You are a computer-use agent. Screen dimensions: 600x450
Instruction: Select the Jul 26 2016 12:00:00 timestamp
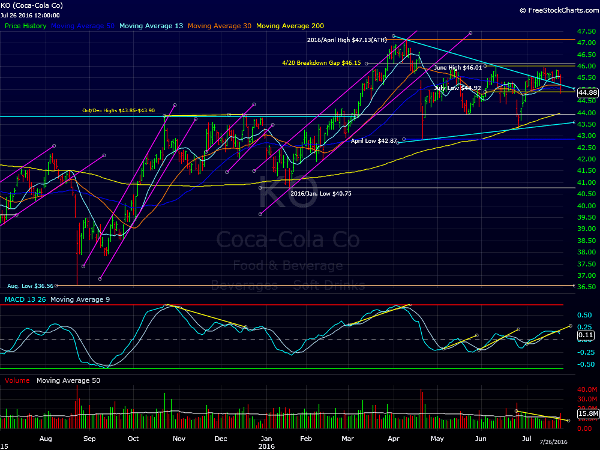click(30, 15)
